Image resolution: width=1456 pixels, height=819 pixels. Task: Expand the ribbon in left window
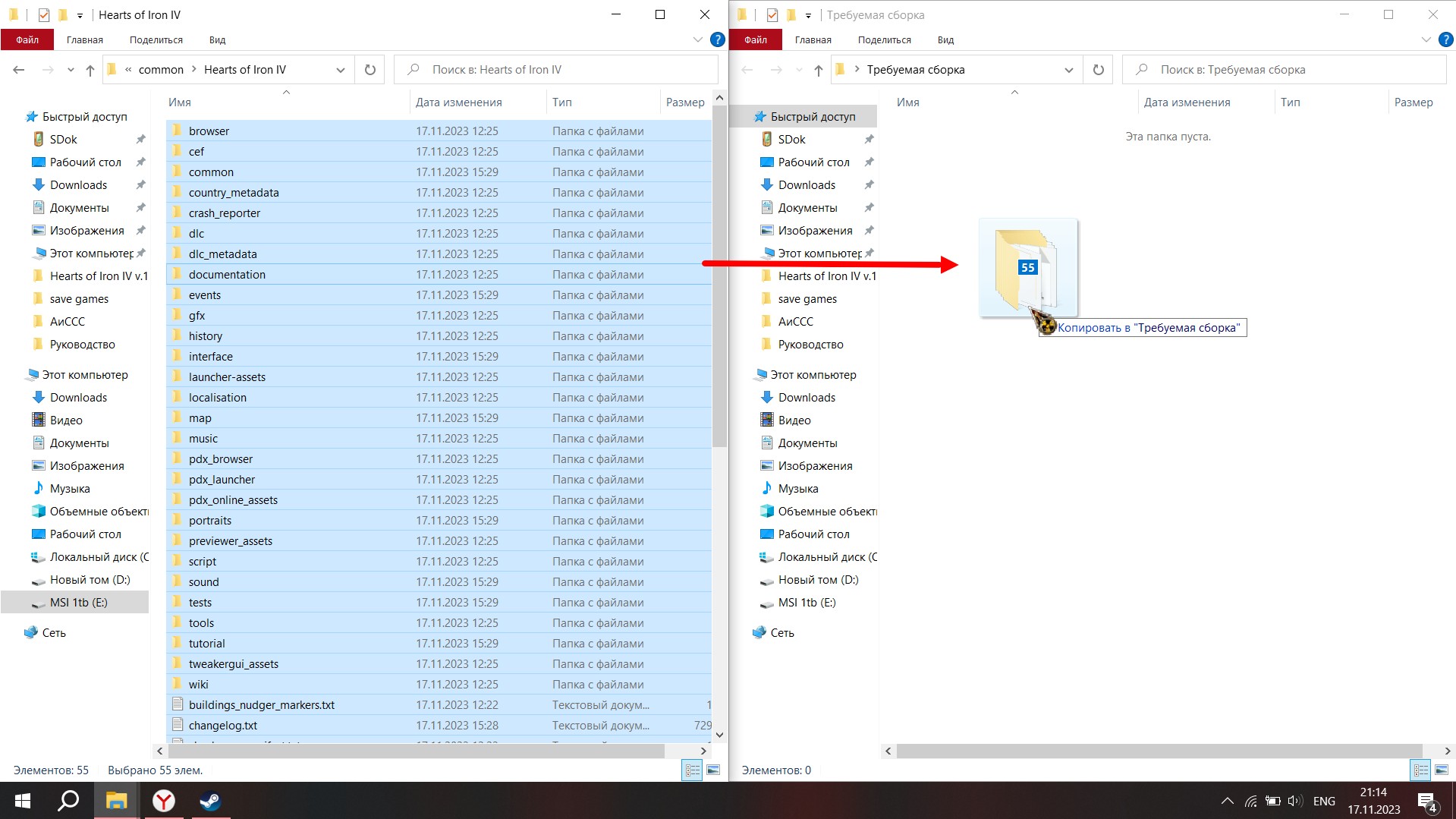click(x=698, y=39)
